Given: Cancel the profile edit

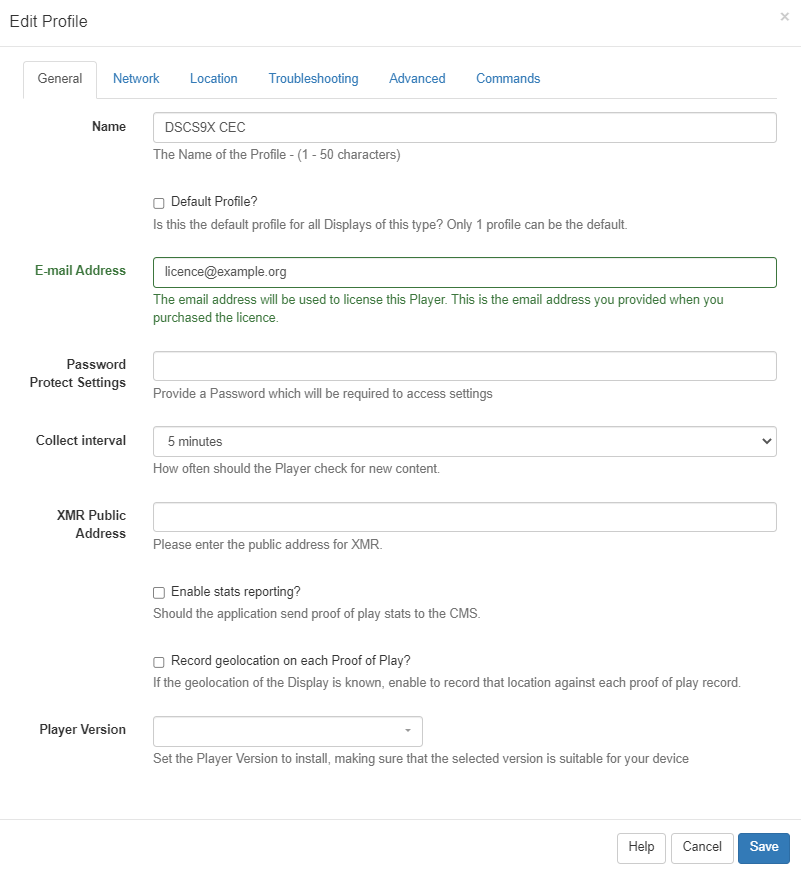Looking at the screenshot, I should (702, 847).
